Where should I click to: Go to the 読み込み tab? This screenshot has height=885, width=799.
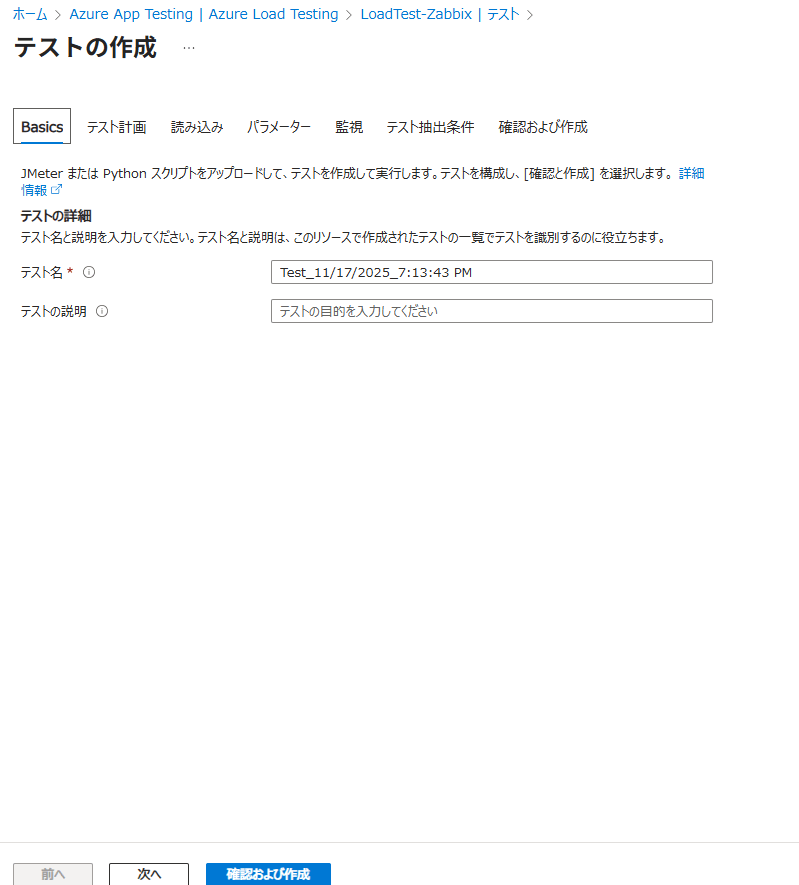click(x=197, y=127)
